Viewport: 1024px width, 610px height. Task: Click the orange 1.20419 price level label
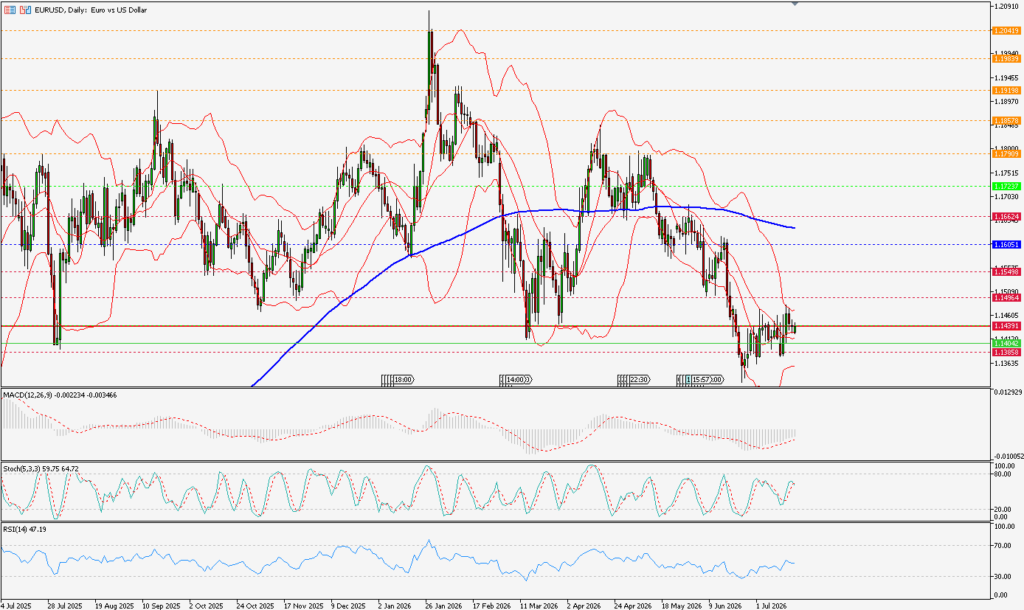click(x=1006, y=31)
